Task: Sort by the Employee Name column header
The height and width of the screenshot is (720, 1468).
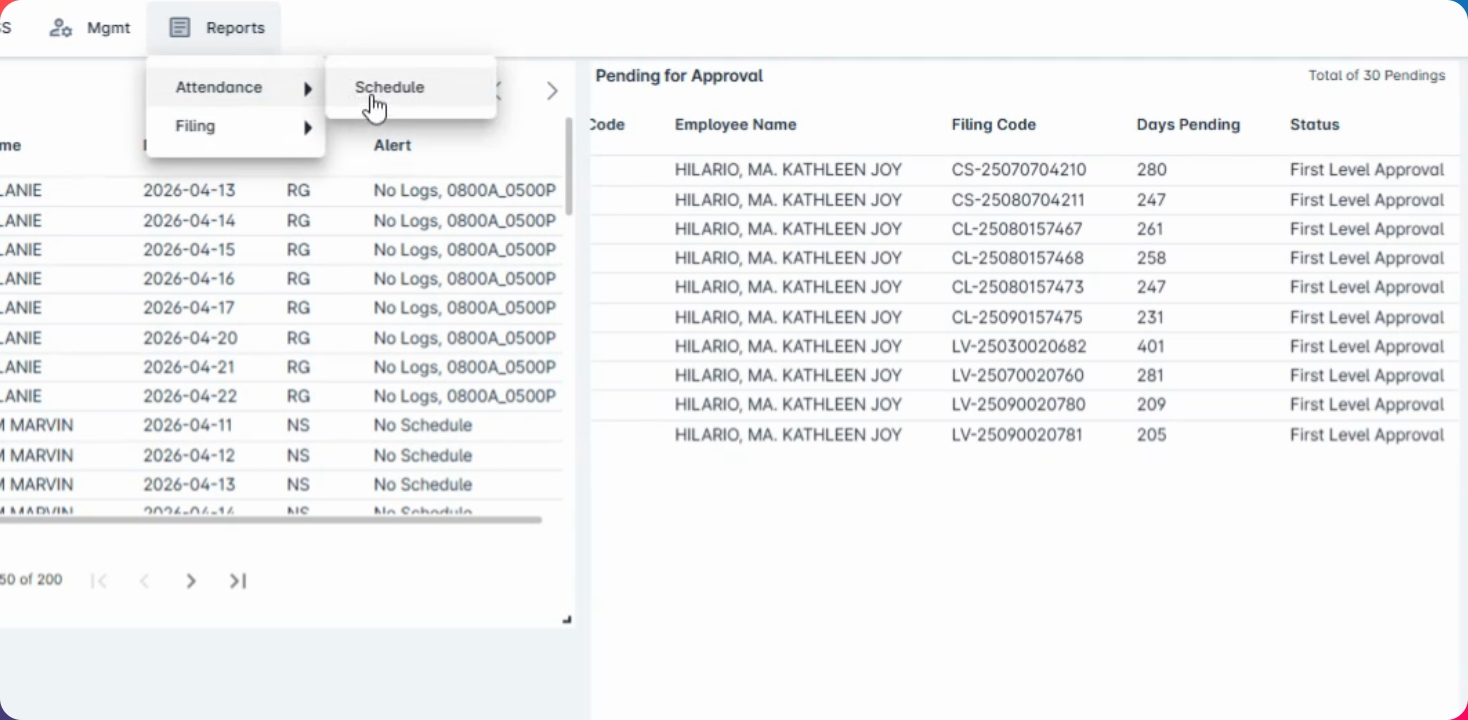Action: coord(736,125)
